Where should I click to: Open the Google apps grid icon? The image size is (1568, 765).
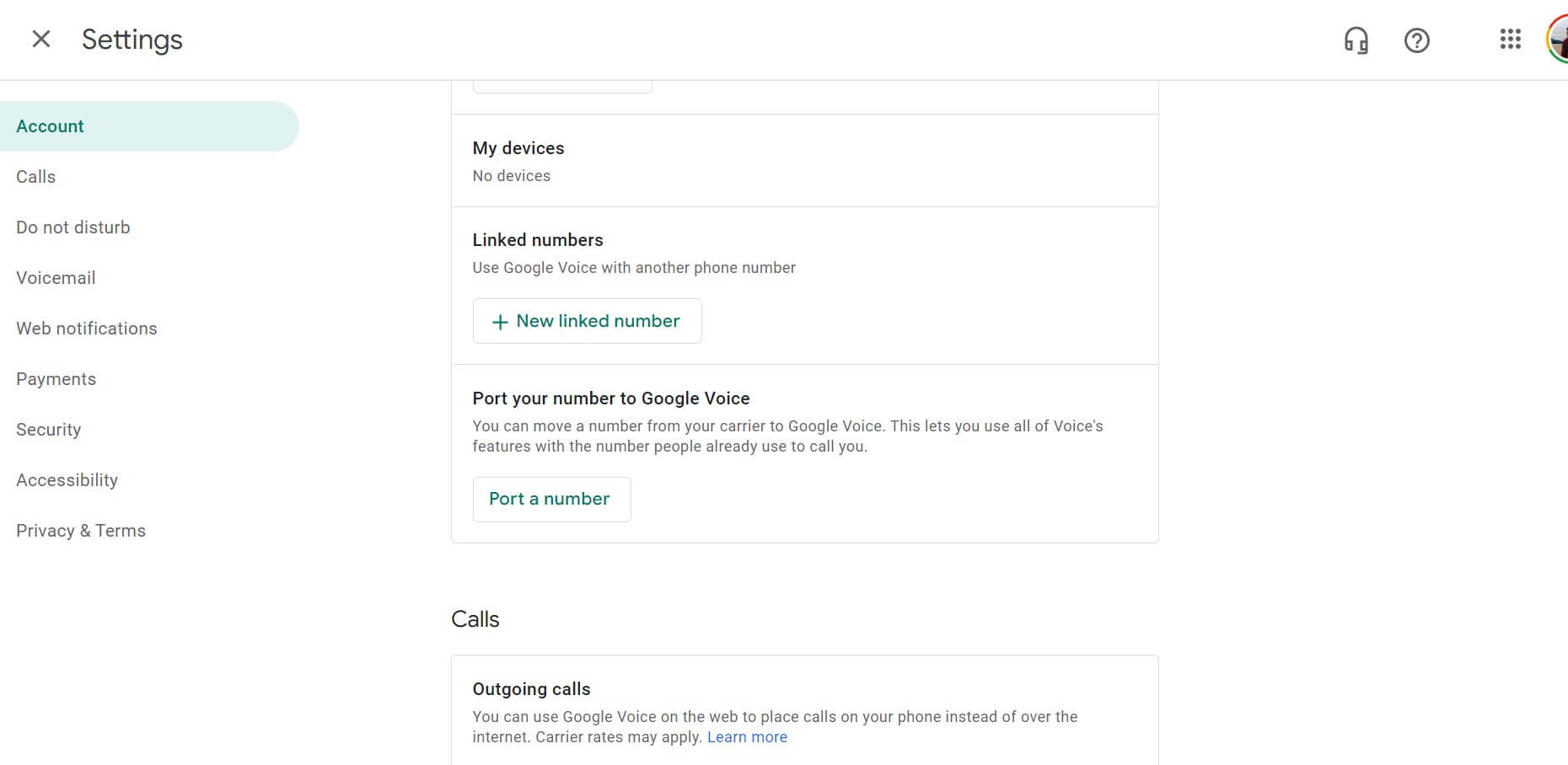pos(1510,39)
